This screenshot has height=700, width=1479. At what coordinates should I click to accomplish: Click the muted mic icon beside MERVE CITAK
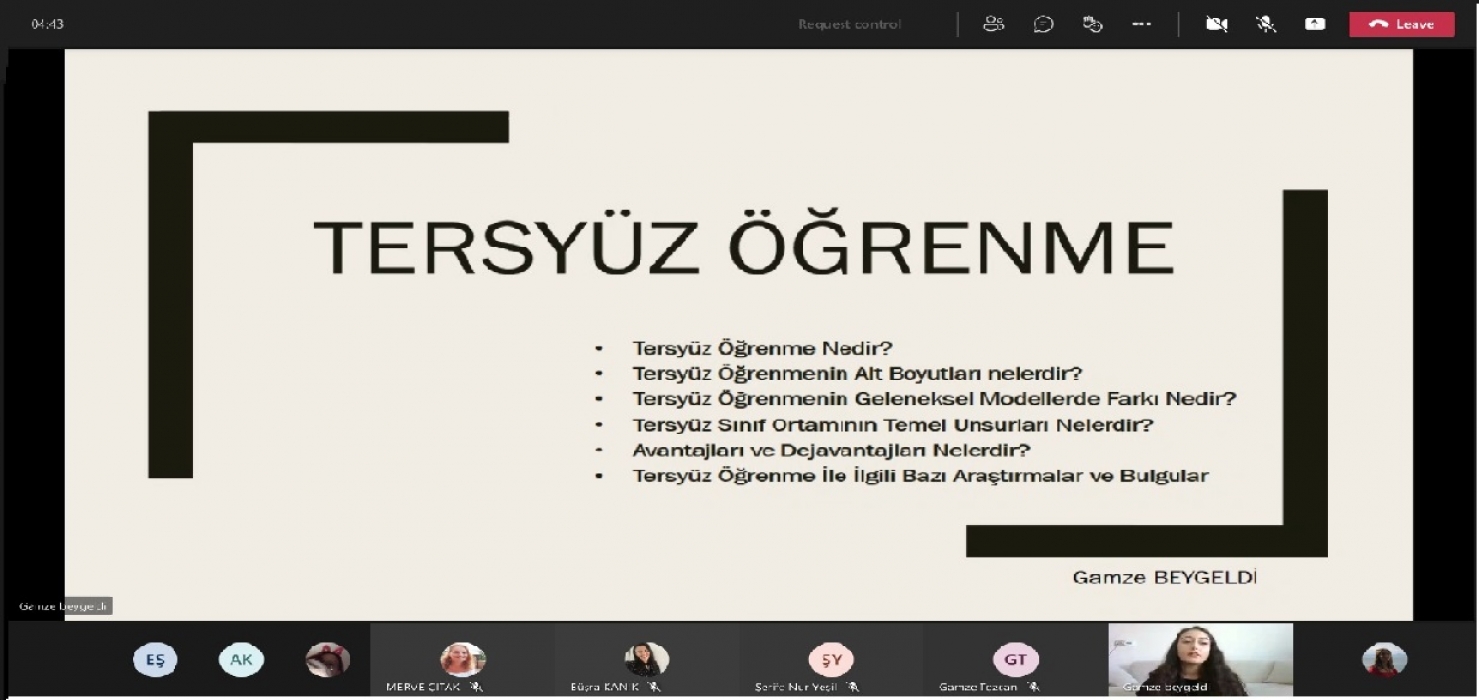click(475, 687)
